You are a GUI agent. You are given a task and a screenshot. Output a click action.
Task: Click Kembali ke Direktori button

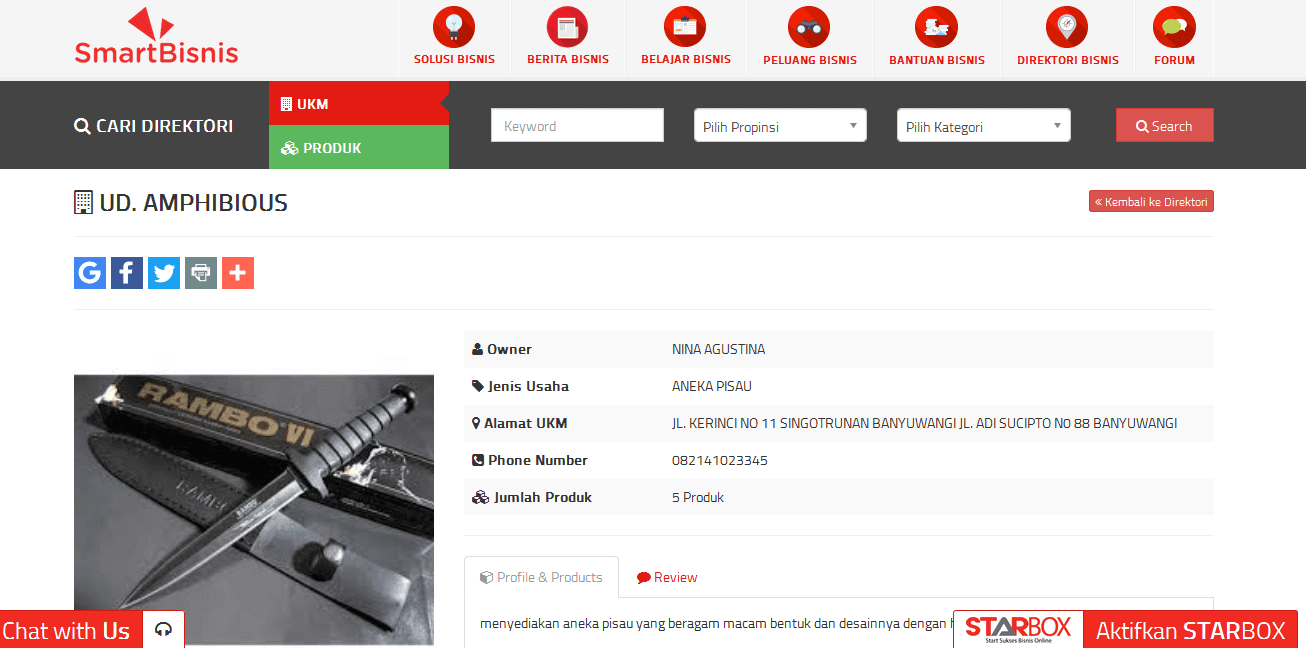click(x=1151, y=202)
